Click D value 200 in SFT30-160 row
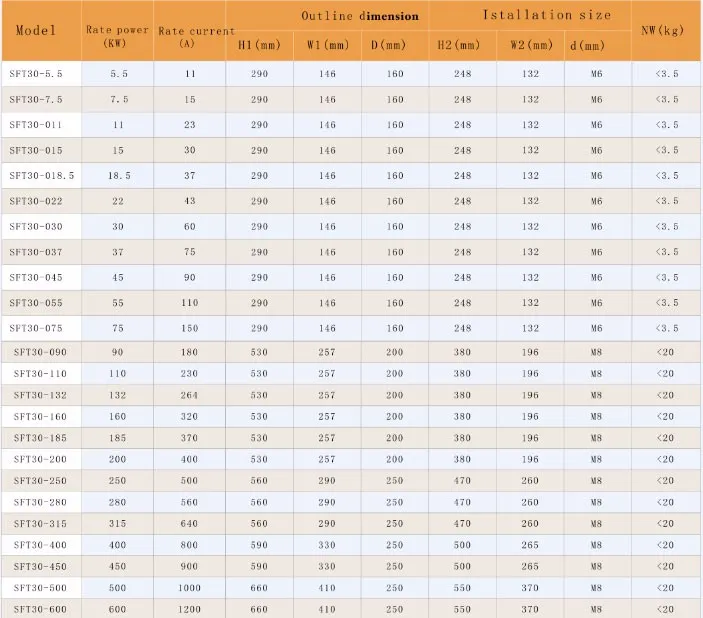703x618 pixels. pyautogui.click(x=395, y=417)
